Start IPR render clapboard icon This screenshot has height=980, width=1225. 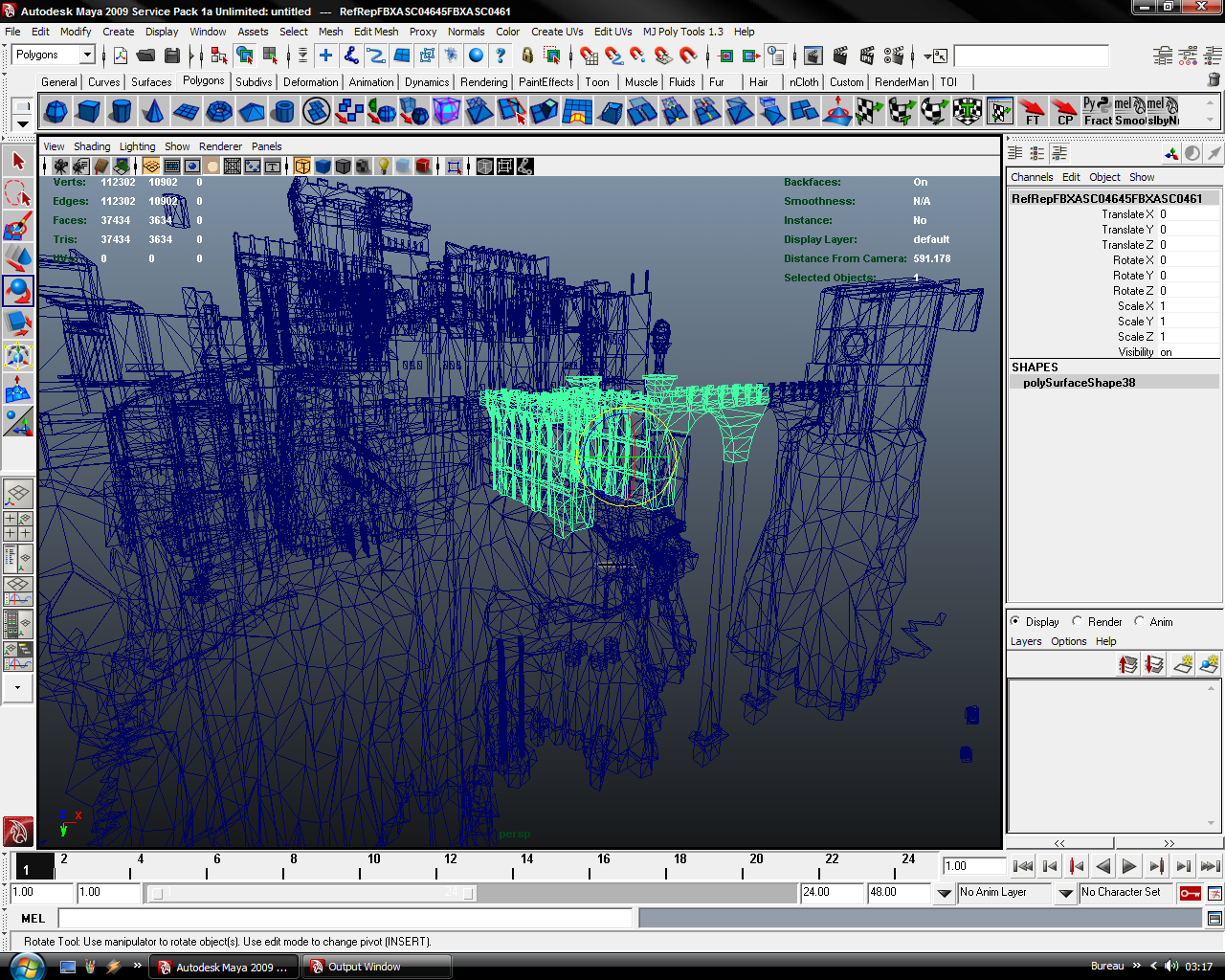[x=867, y=56]
